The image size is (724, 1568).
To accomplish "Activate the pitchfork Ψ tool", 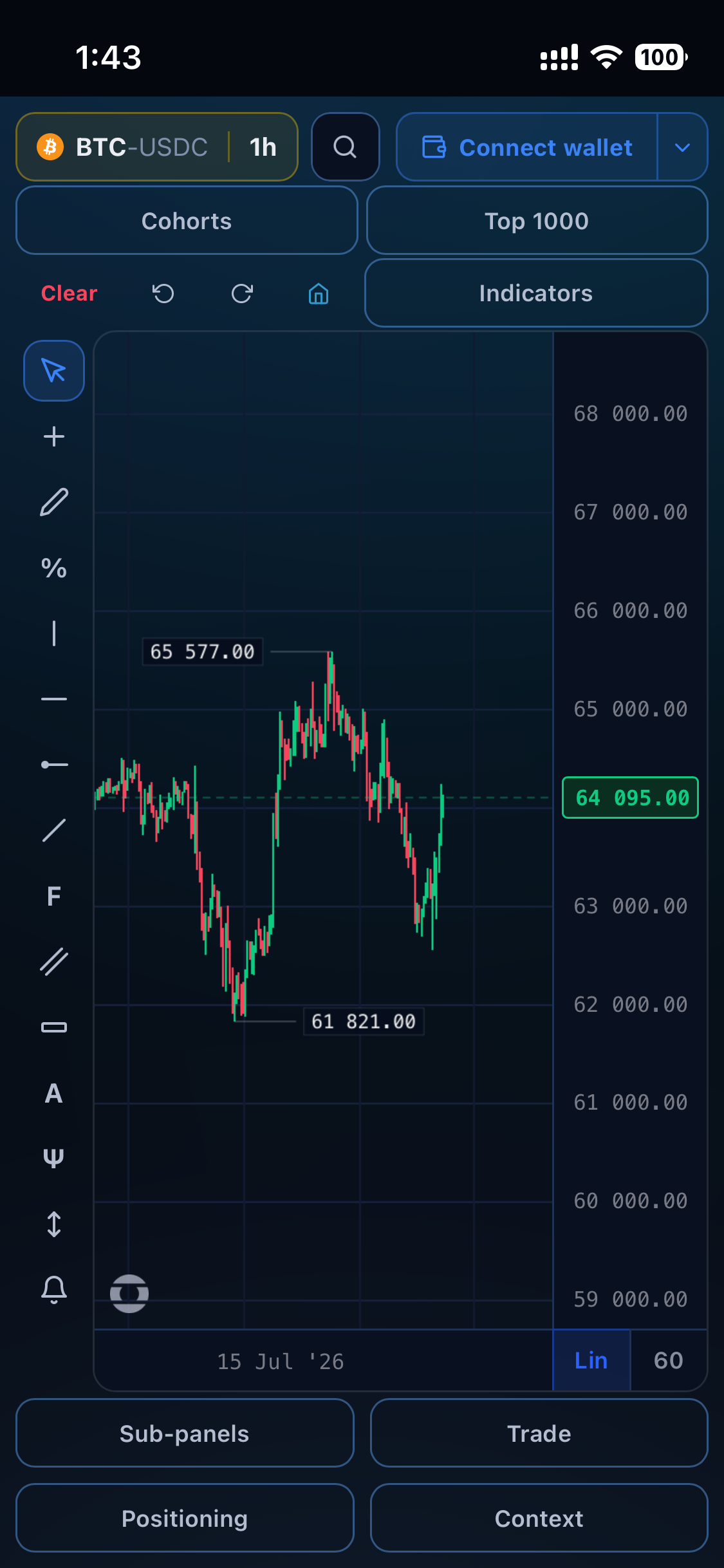I will pos(54,1159).
